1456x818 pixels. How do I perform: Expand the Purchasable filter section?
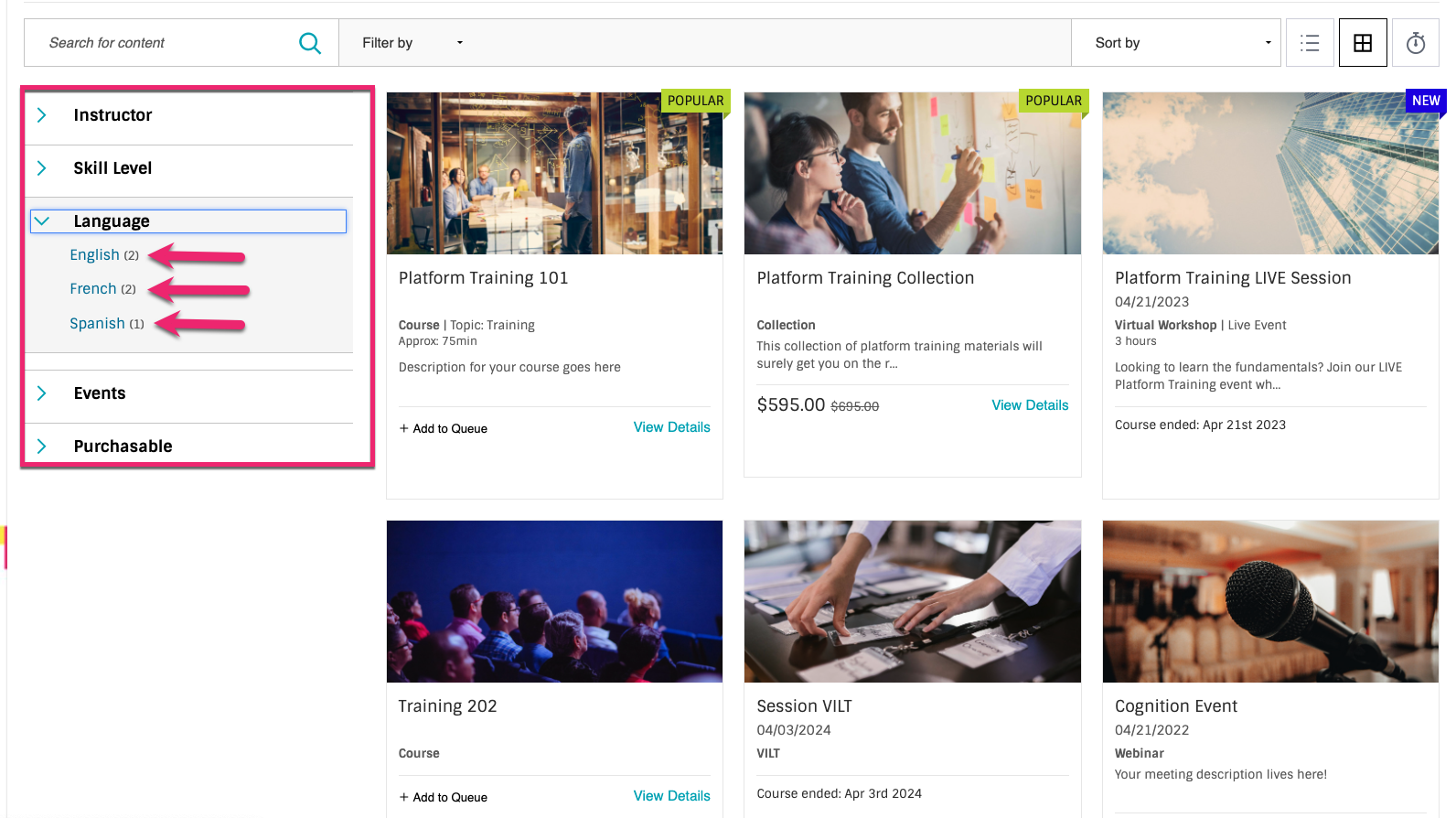tap(188, 447)
